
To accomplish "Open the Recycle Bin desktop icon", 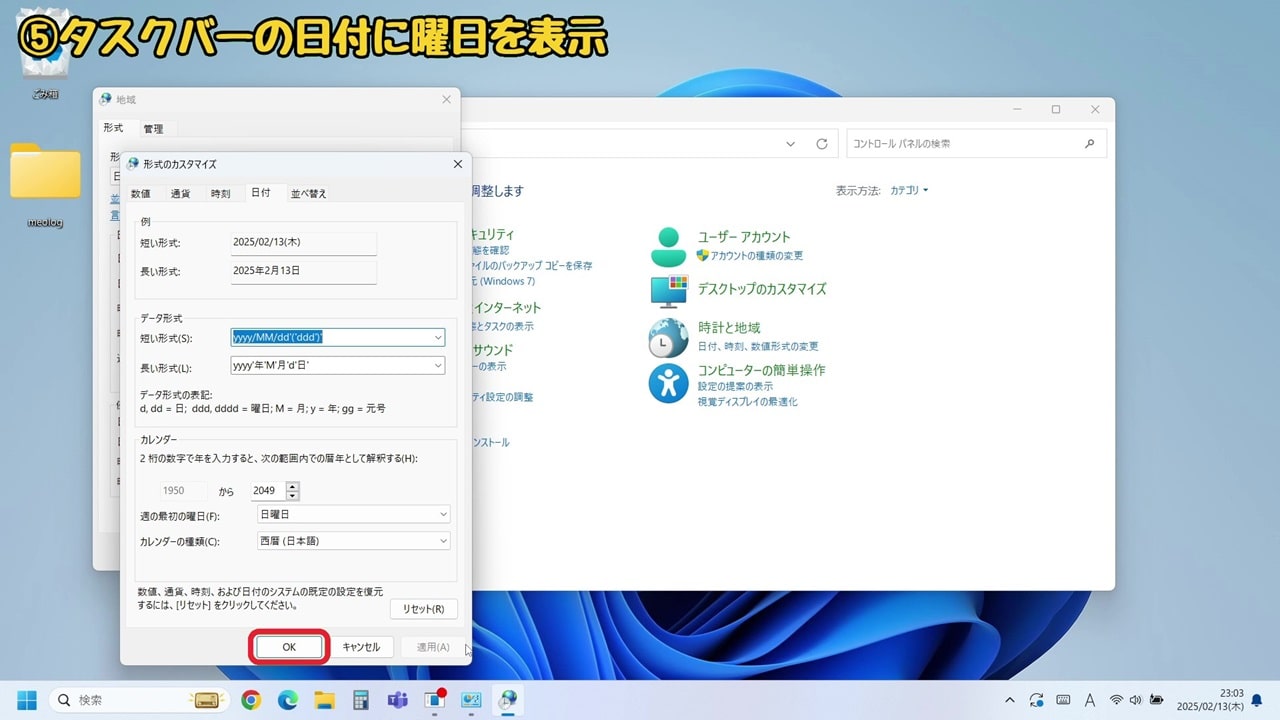I will pos(45,55).
